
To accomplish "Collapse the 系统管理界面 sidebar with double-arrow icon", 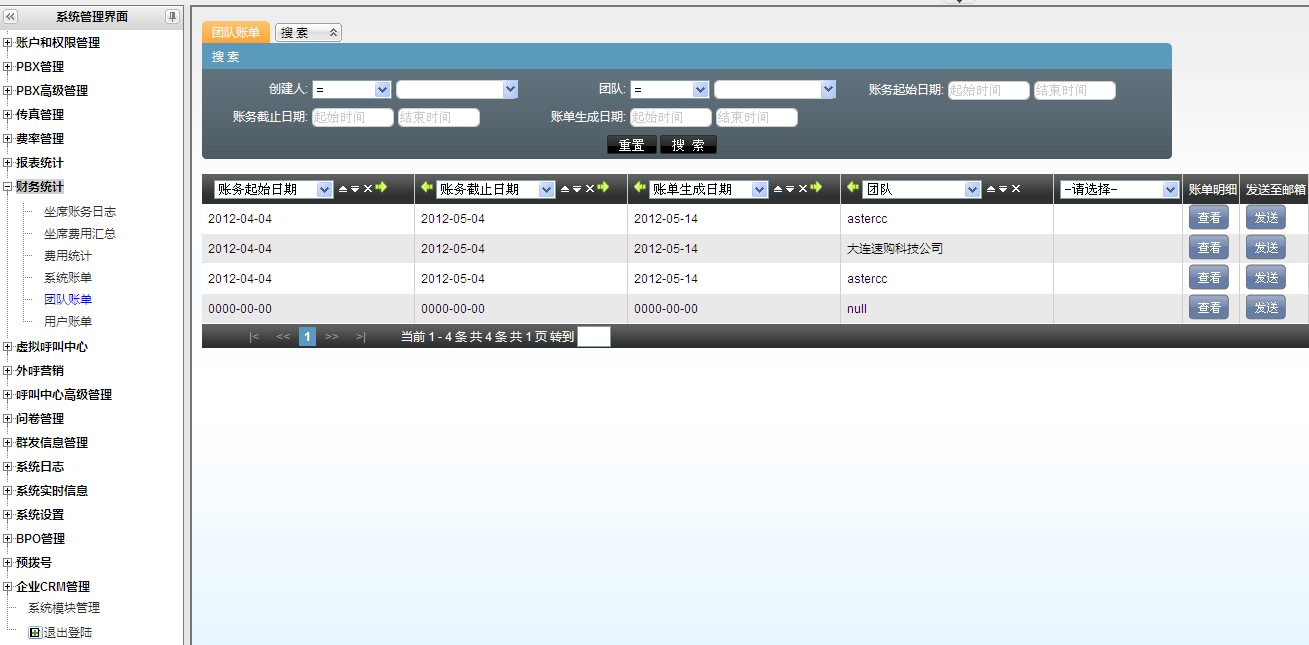I will pyautogui.click(x=11, y=16).
